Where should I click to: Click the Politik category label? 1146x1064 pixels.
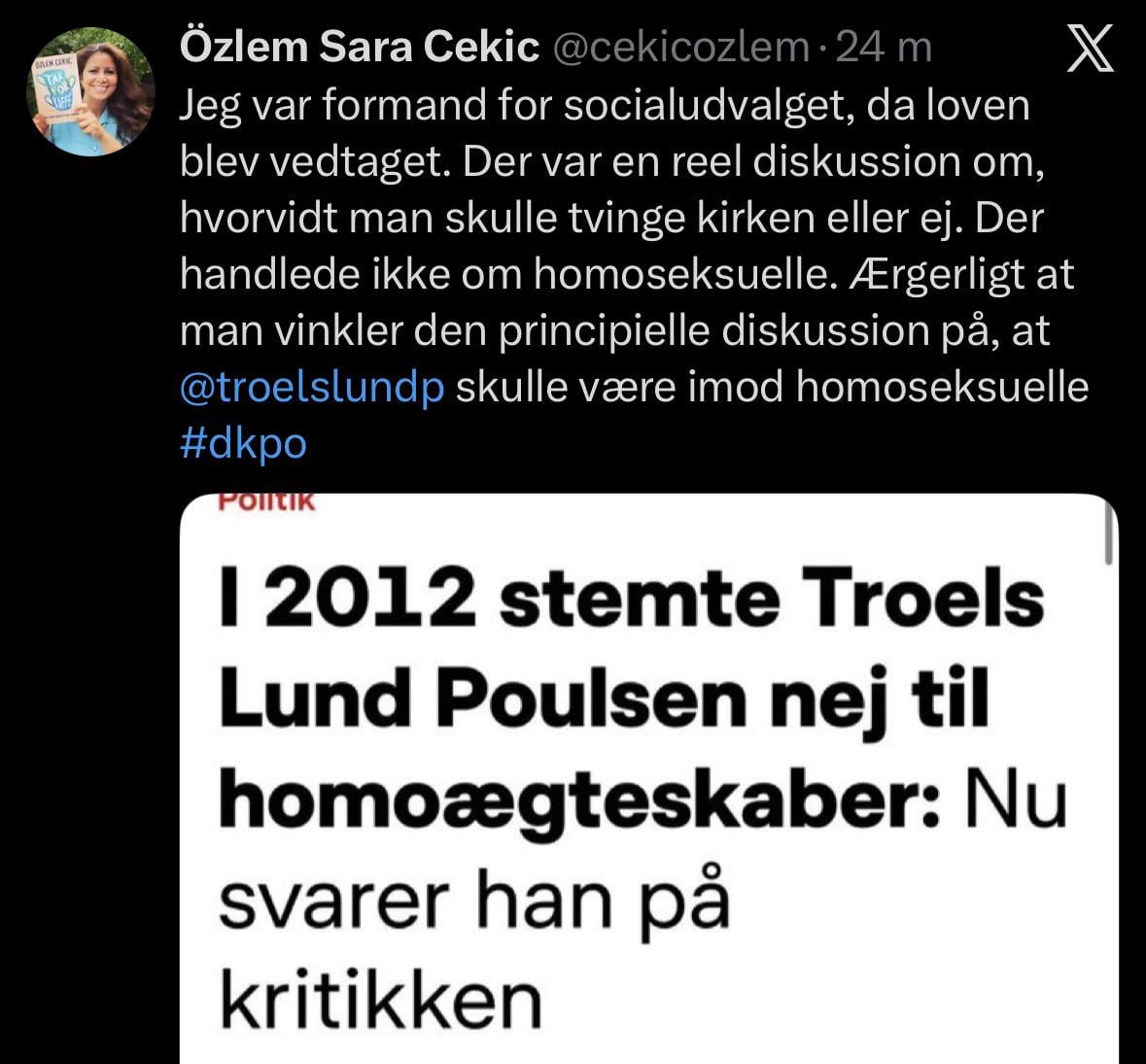coord(266,501)
